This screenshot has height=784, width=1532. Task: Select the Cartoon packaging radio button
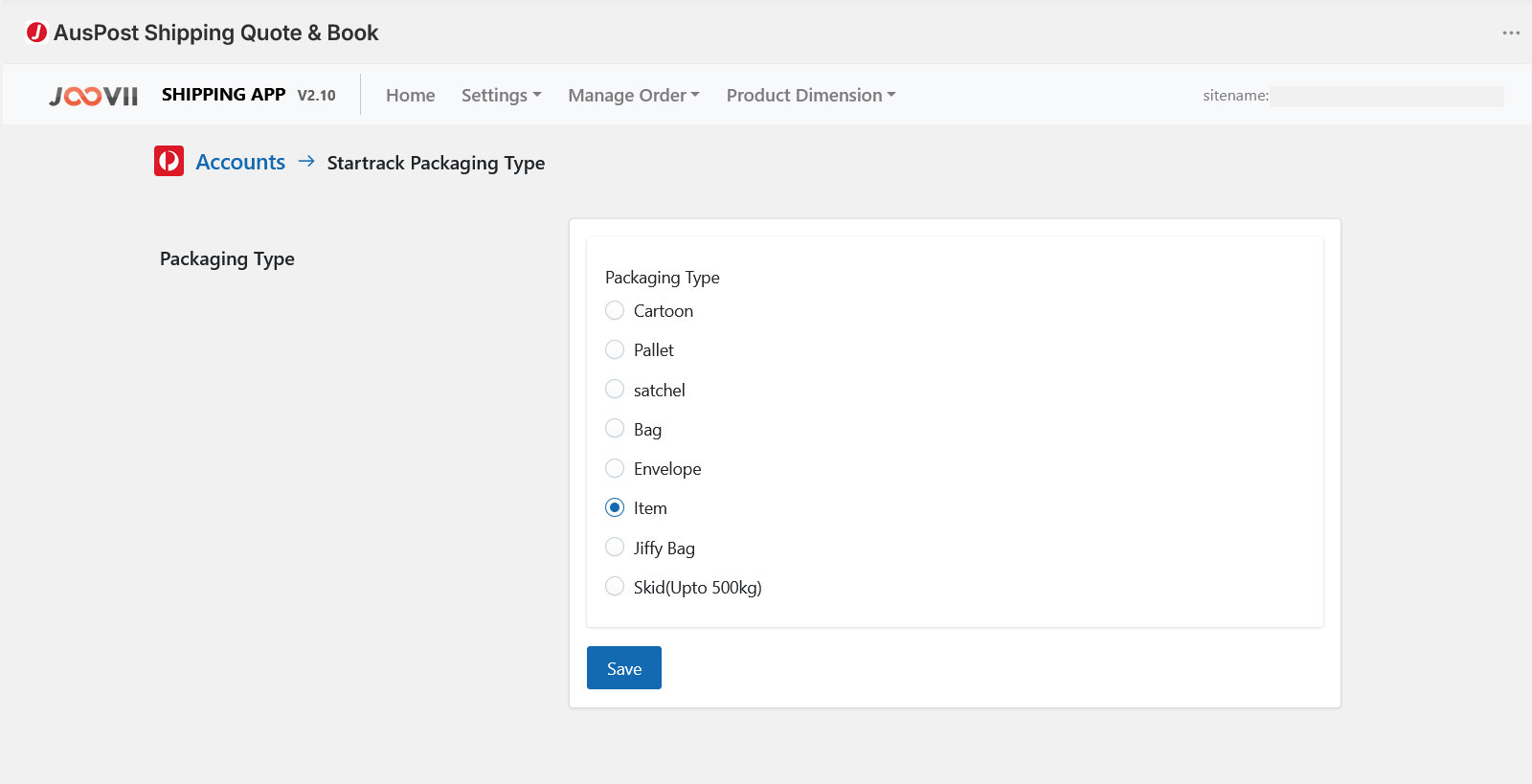pyautogui.click(x=615, y=311)
